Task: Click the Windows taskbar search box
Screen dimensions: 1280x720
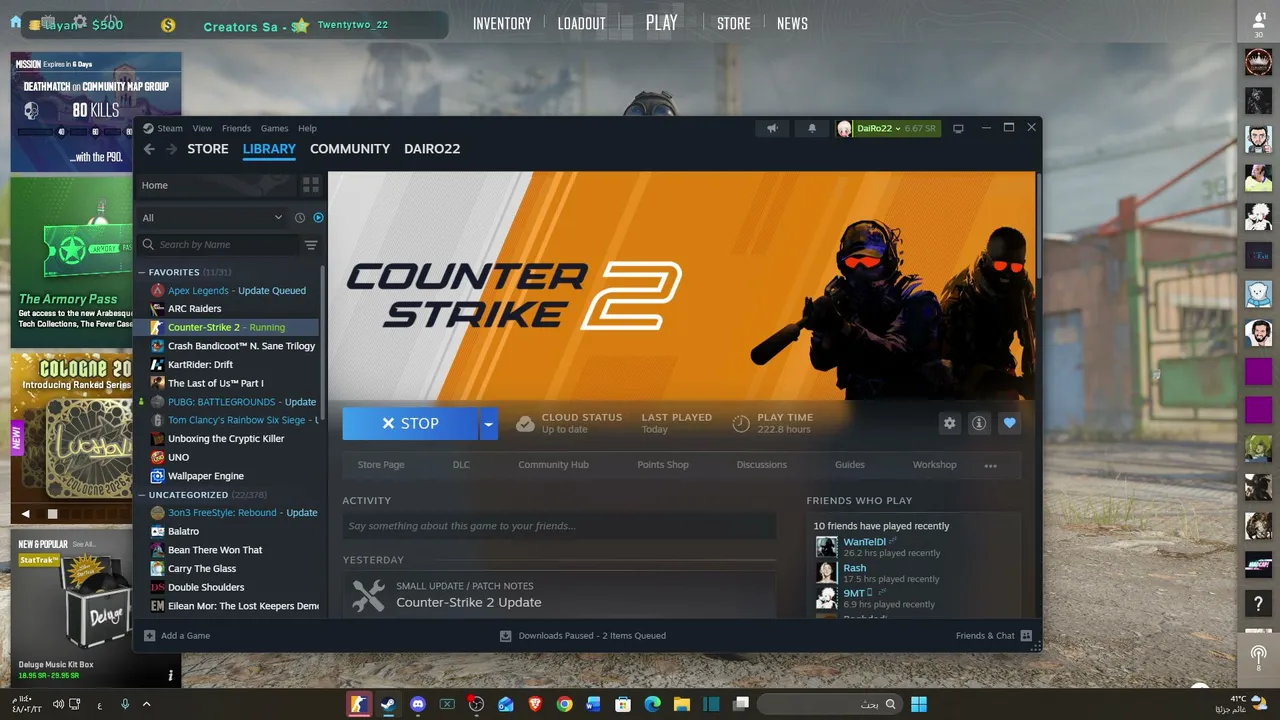Action: coord(828,704)
